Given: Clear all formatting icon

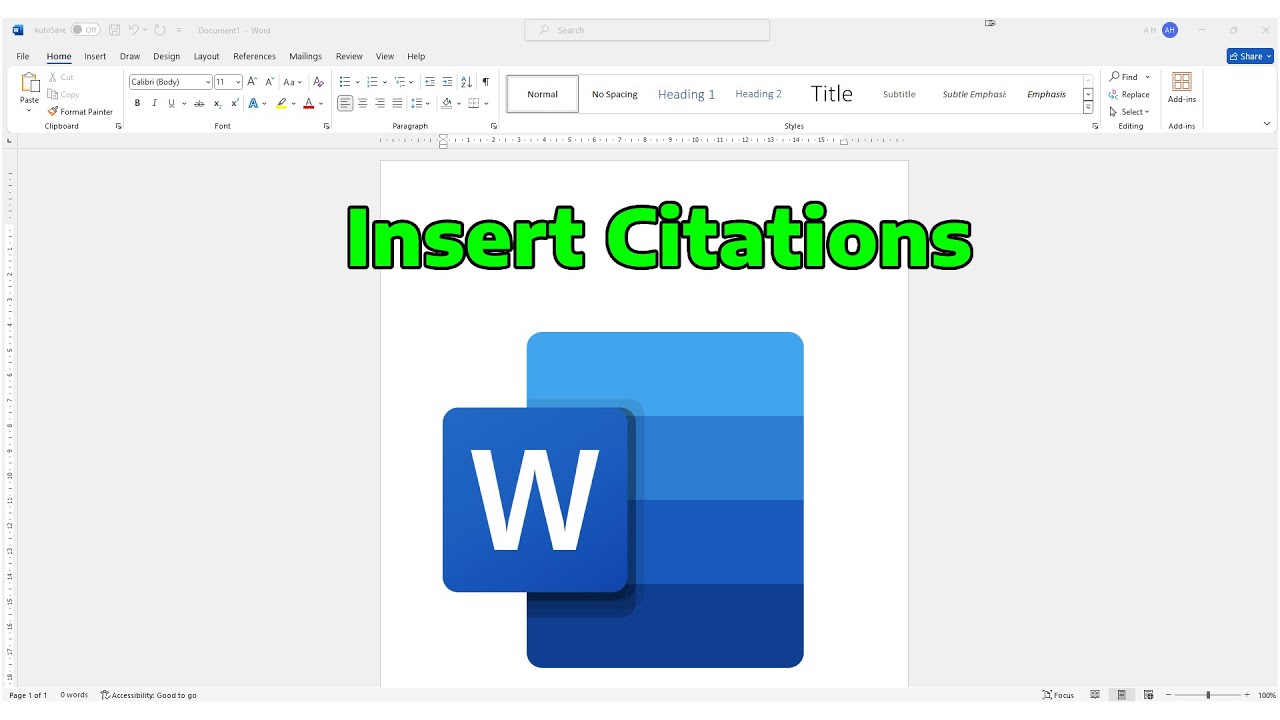Looking at the screenshot, I should click(x=319, y=82).
